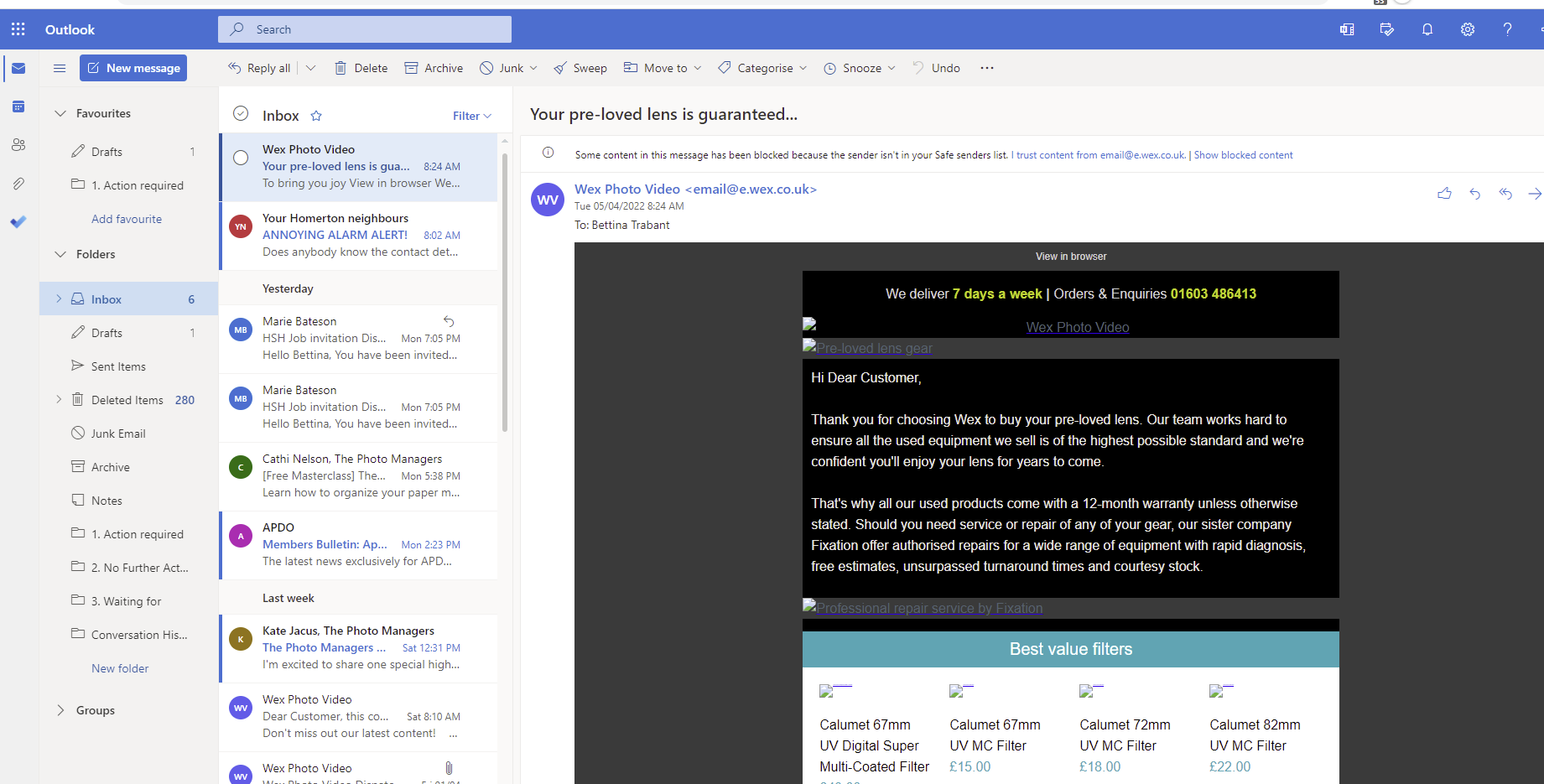Open the overflow menu with ellipsis
Image resolution: width=1544 pixels, height=784 pixels.
point(986,68)
